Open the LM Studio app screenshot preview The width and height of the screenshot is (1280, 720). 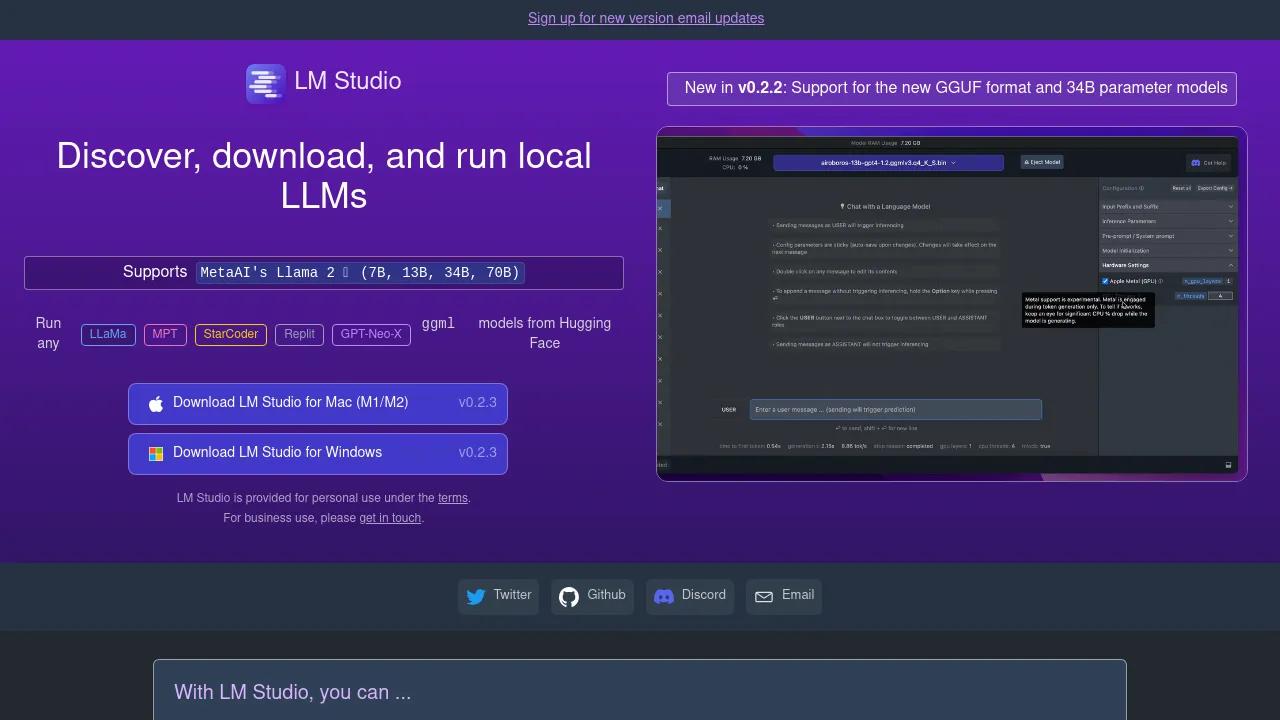pos(952,304)
